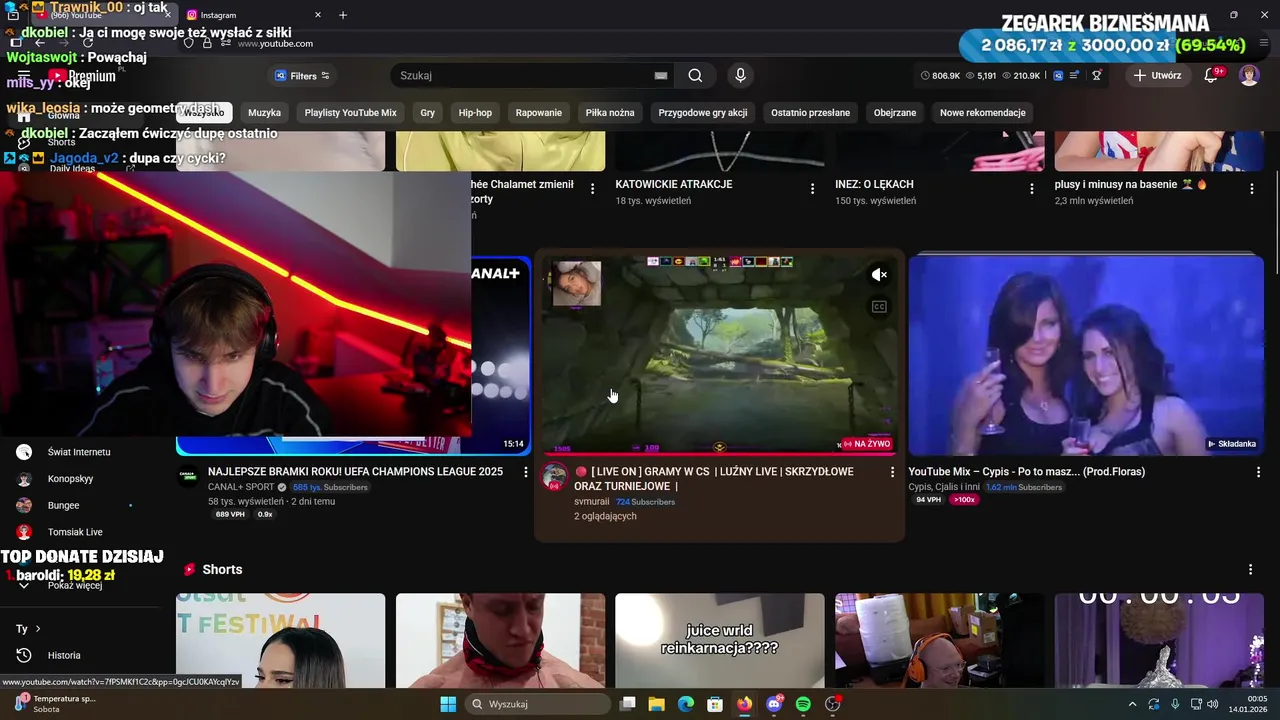Open a new browser tab plus button
The image size is (1280, 720).
coord(343,15)
